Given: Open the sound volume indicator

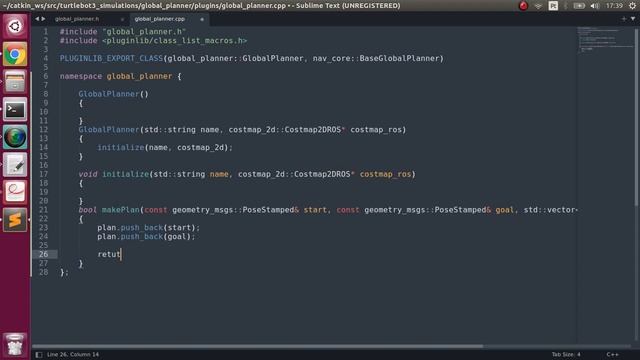Looking at the screenshot, I should (595, 6).
